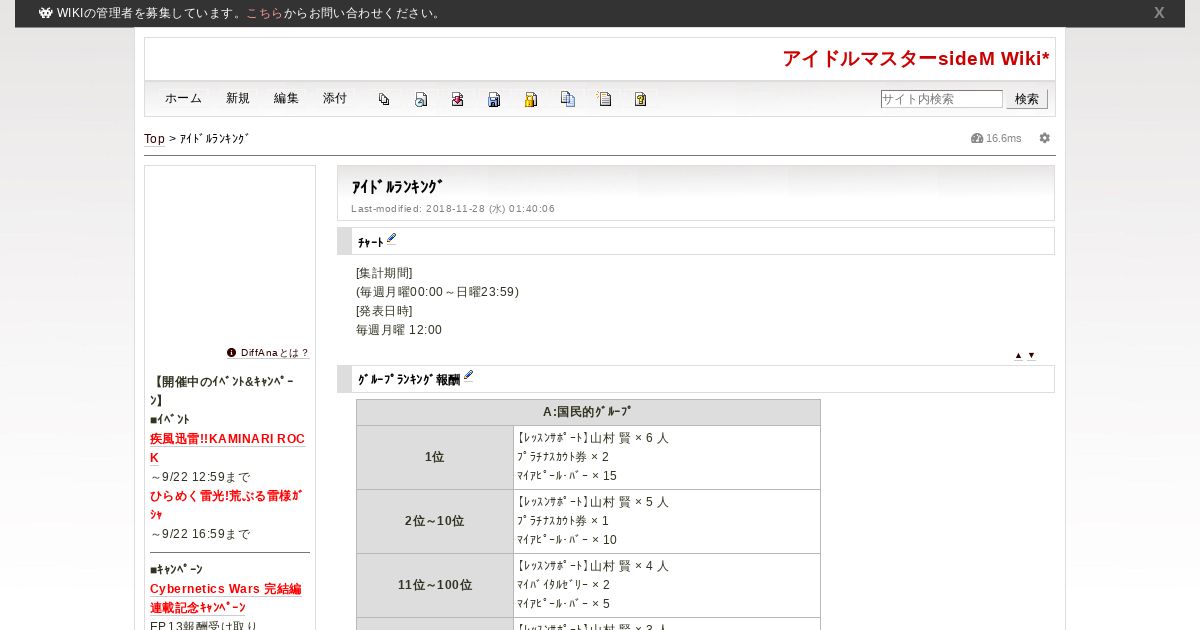The width and height of the screenshot is (1200, 630).
Task: Open the 添付 menu item
Action: click(x=335, y=99)
